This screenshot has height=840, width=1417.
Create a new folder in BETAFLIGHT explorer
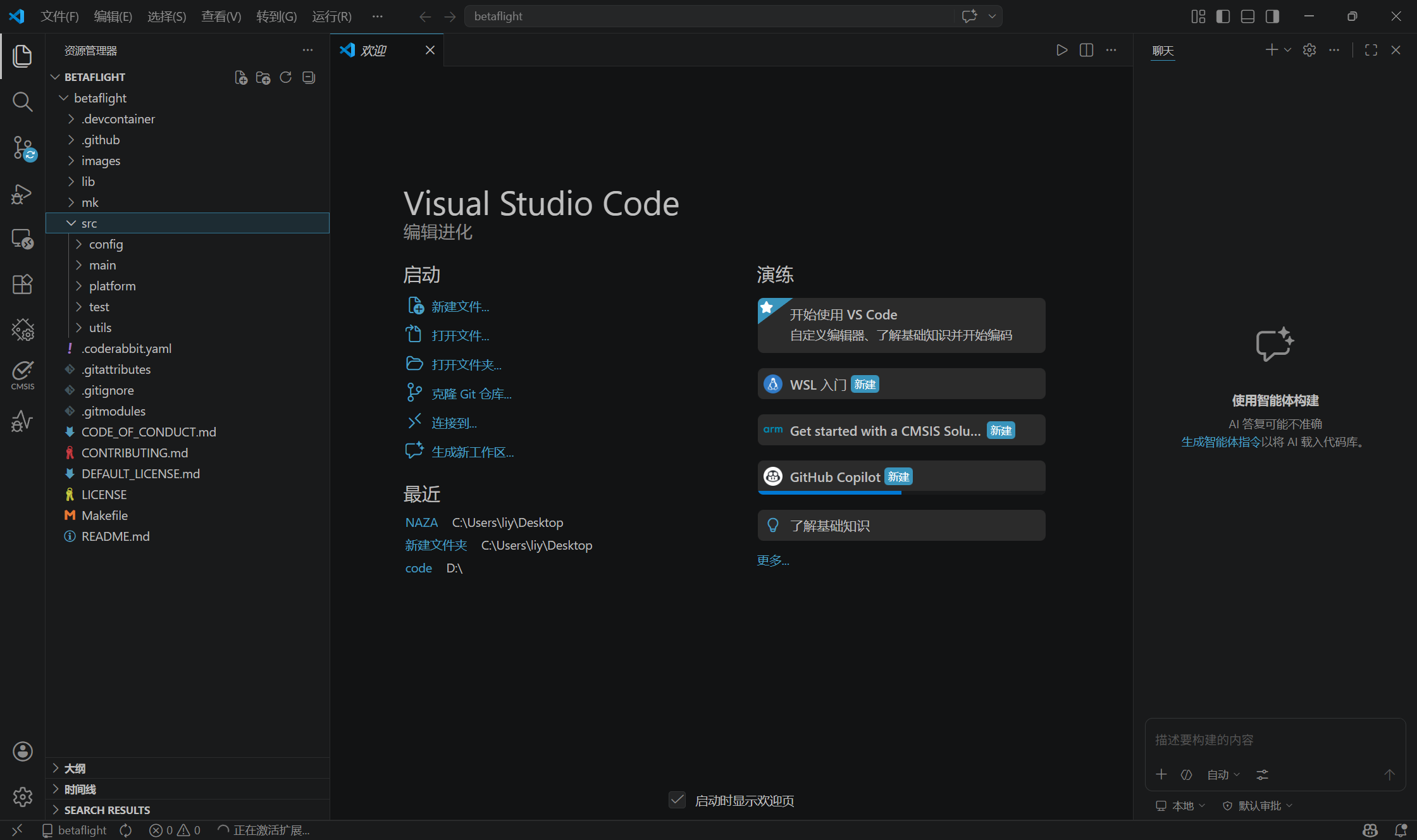tap(263, 77)
